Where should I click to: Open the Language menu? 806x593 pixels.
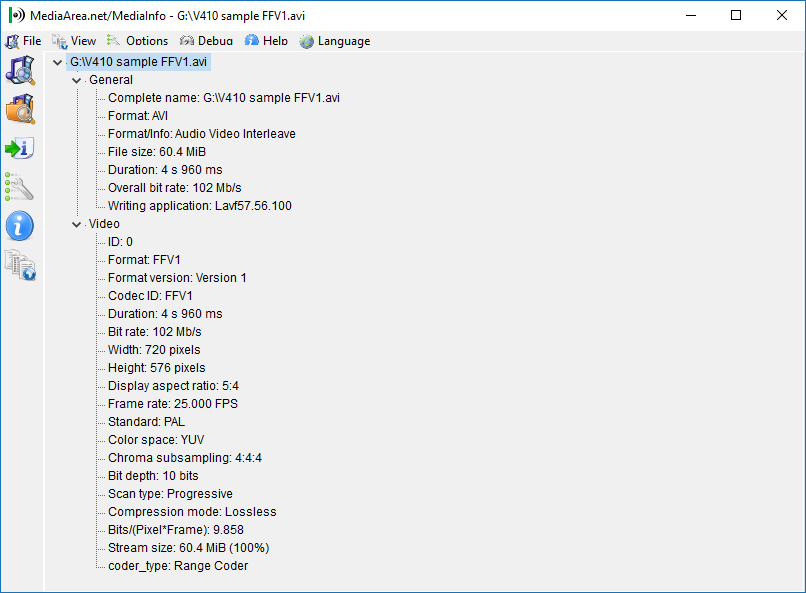point(344,41)
